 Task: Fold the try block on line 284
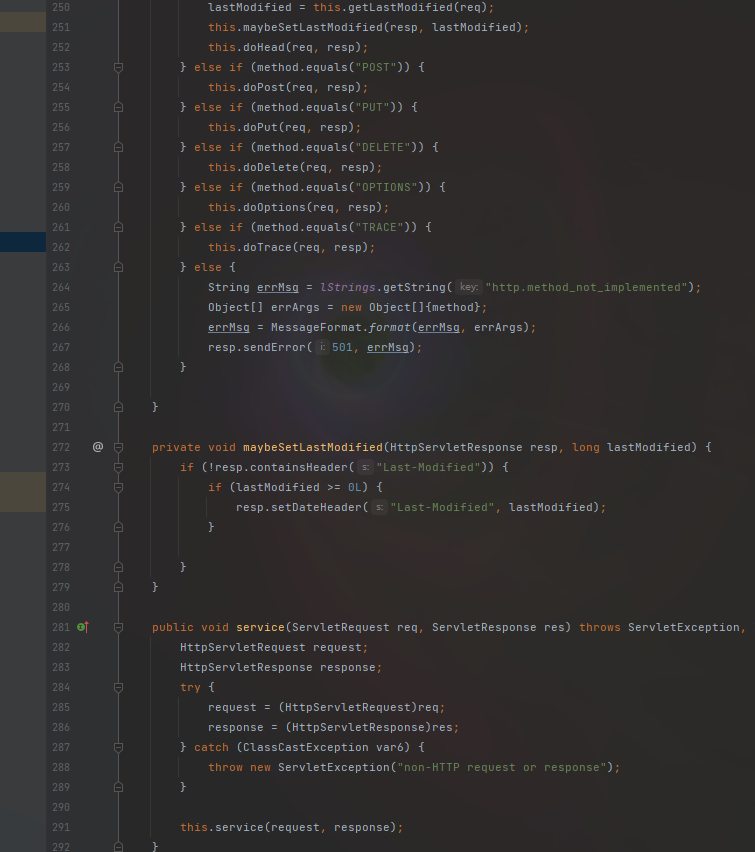[118, 687]
